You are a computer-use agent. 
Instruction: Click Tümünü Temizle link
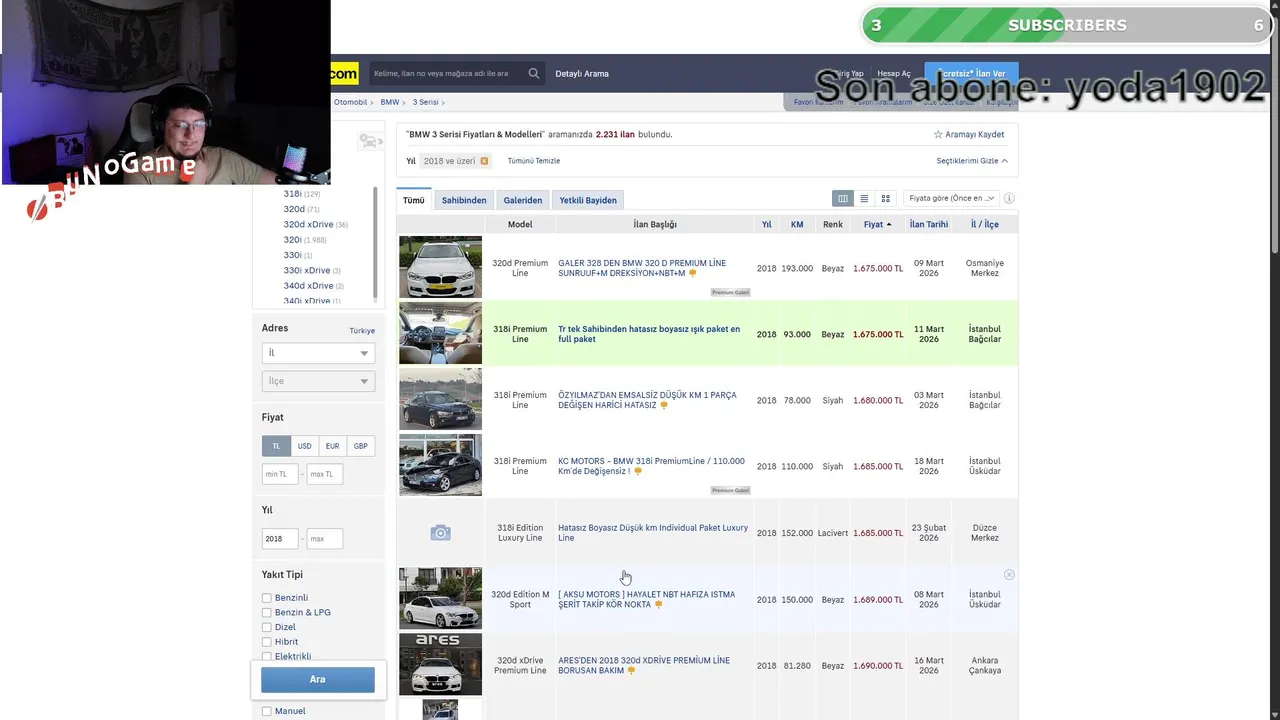(x=534, y=161)
